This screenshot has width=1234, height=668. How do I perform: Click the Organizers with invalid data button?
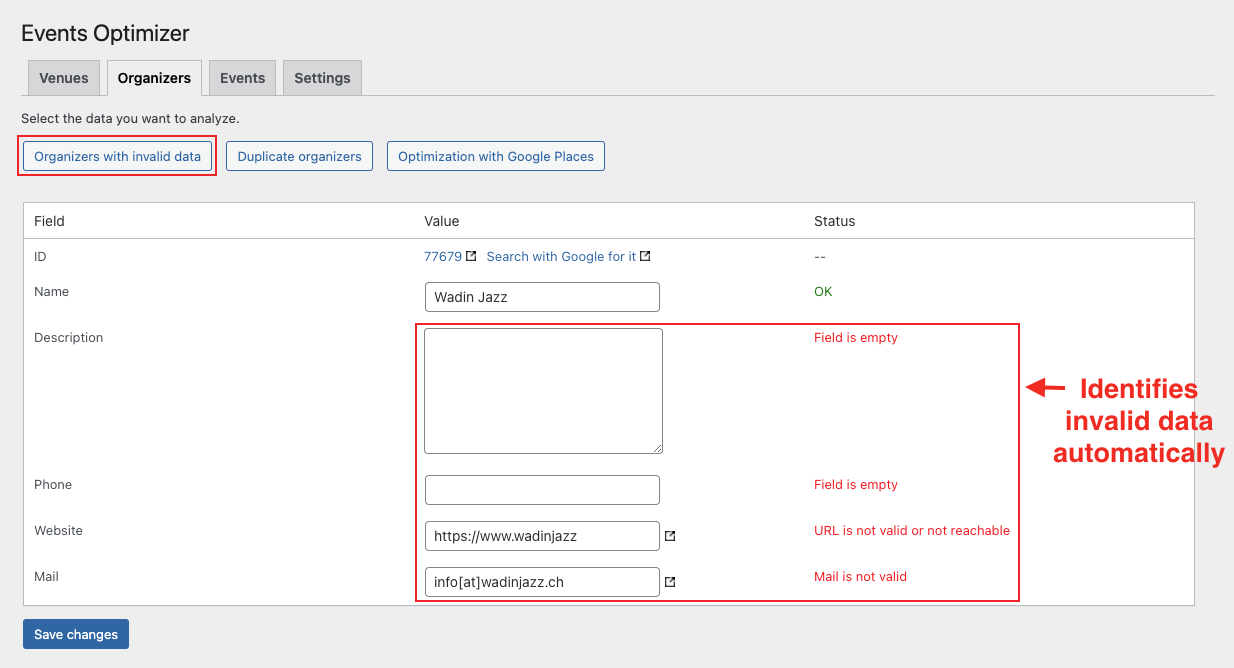pos(116,156)
